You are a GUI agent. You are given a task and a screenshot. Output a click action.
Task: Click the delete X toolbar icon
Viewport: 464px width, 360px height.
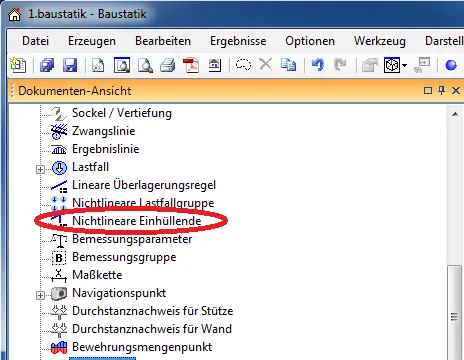click(x=265, y=64)
